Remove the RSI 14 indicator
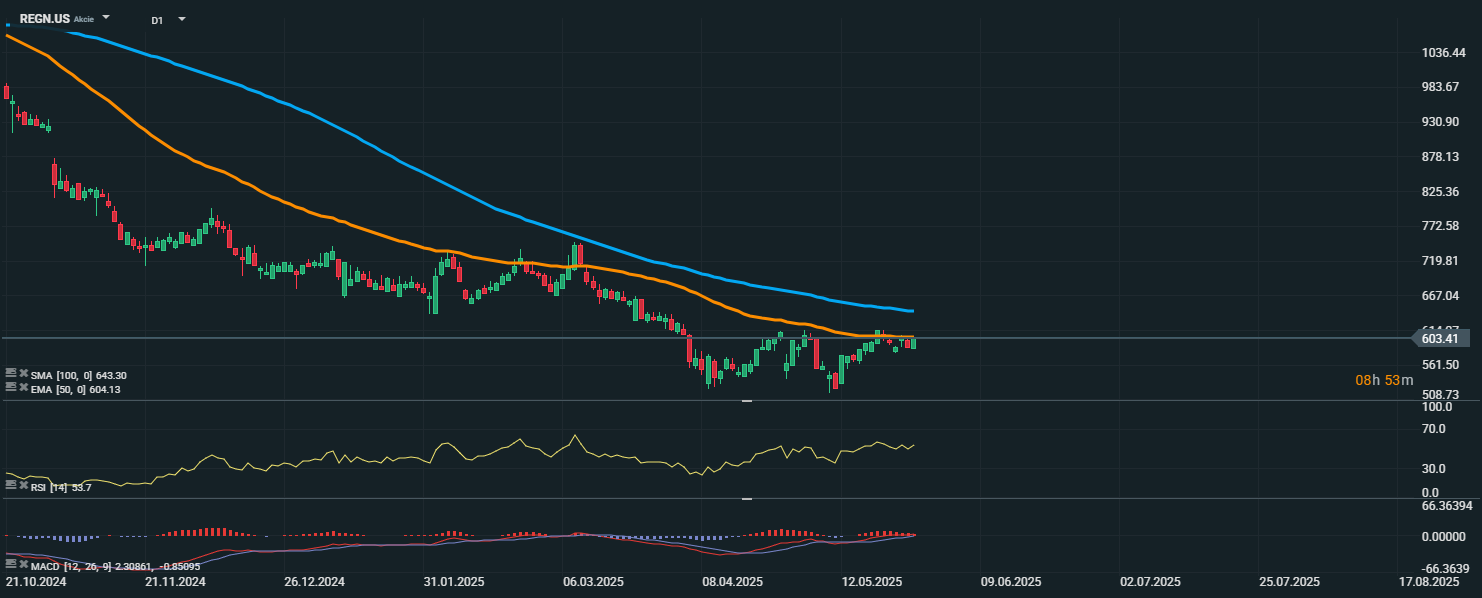 tap(23, 487)
